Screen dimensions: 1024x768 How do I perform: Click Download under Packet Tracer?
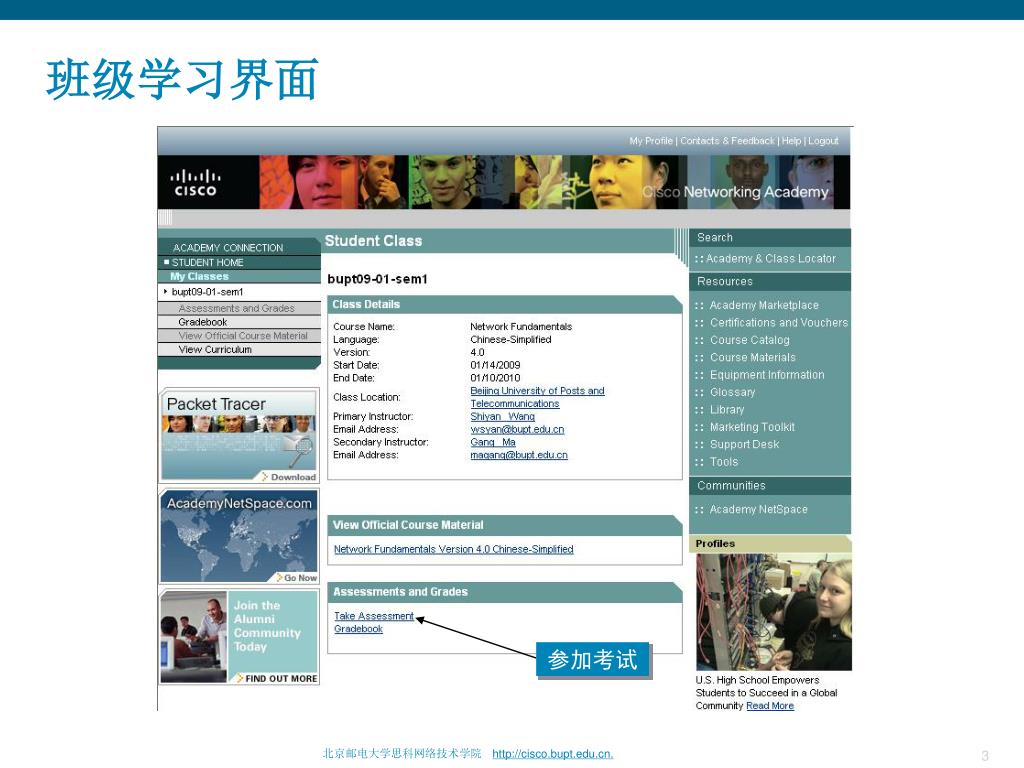tap(289, 477)
